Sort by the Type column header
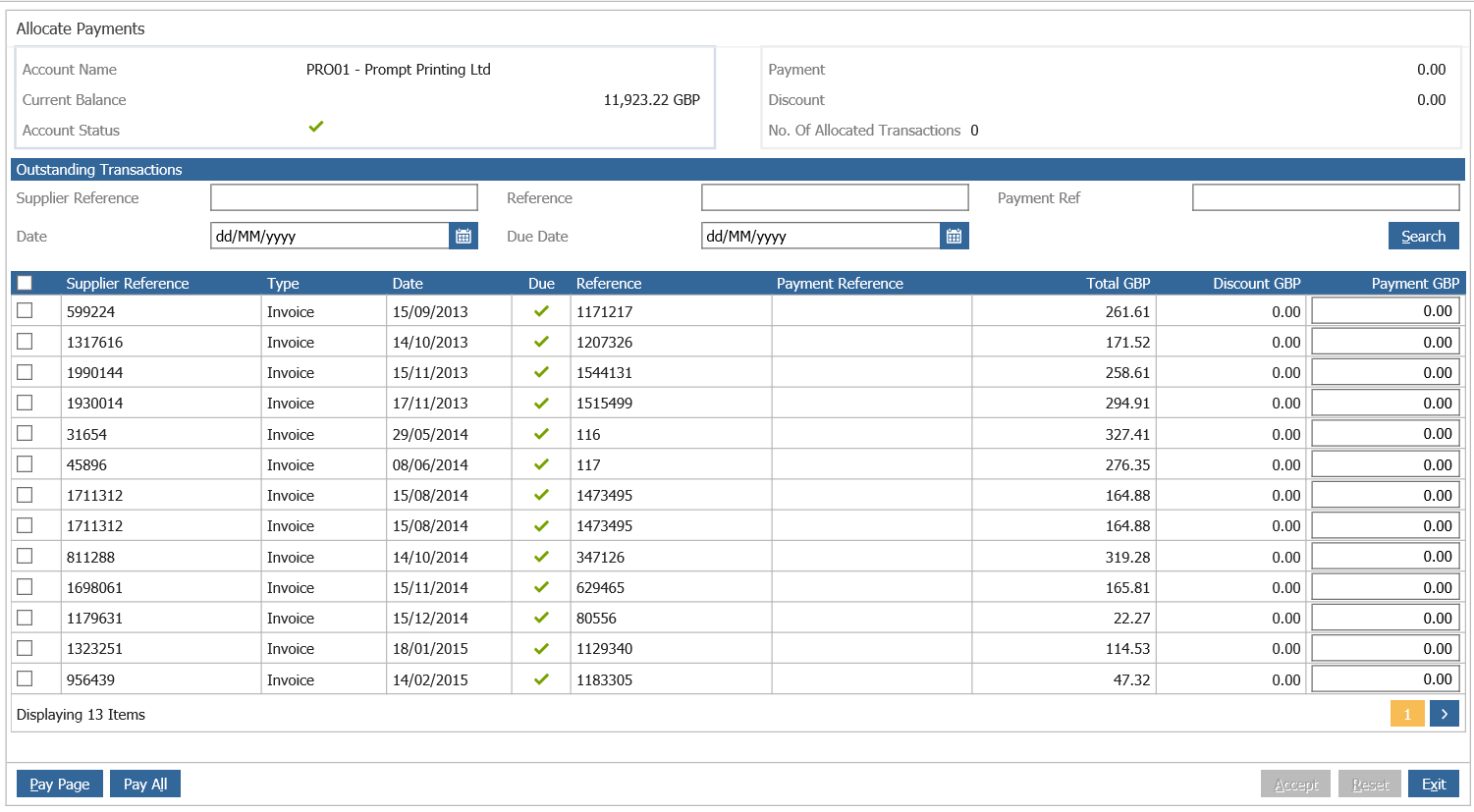1474x812 pixels. pos(283,283)
